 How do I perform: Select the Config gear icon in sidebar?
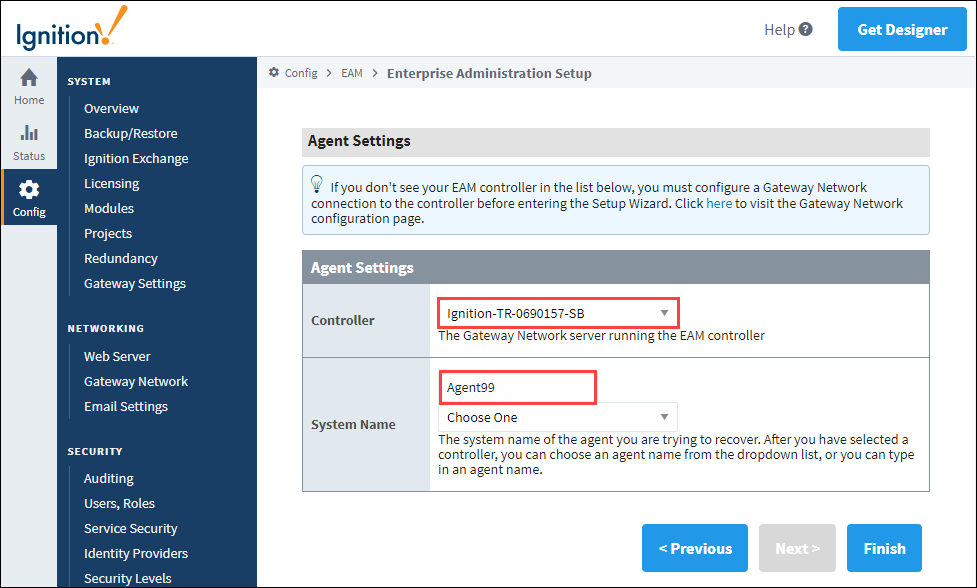pos(29,190)
